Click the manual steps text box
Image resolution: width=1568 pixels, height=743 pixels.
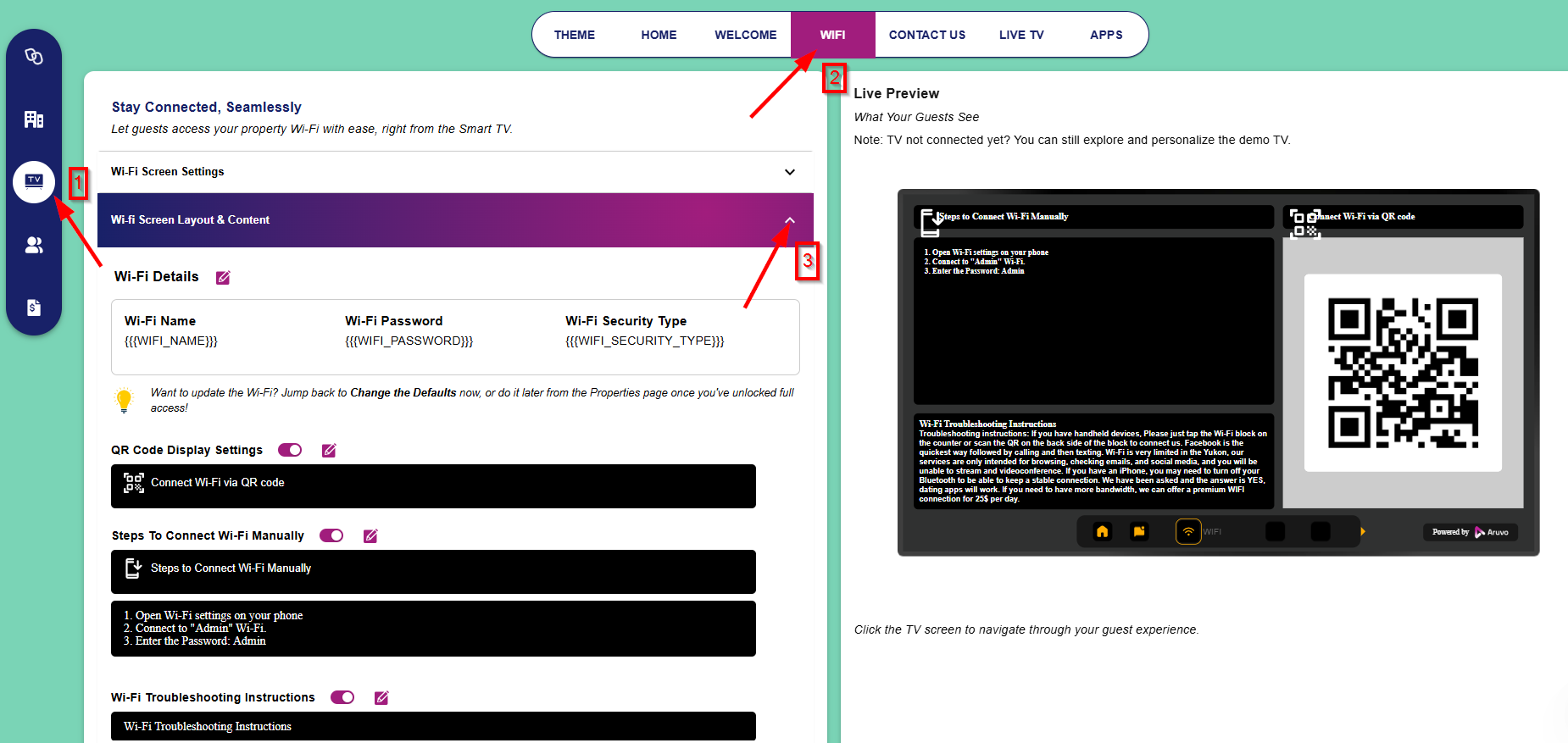pyautogui.click(x=433, y=629)
